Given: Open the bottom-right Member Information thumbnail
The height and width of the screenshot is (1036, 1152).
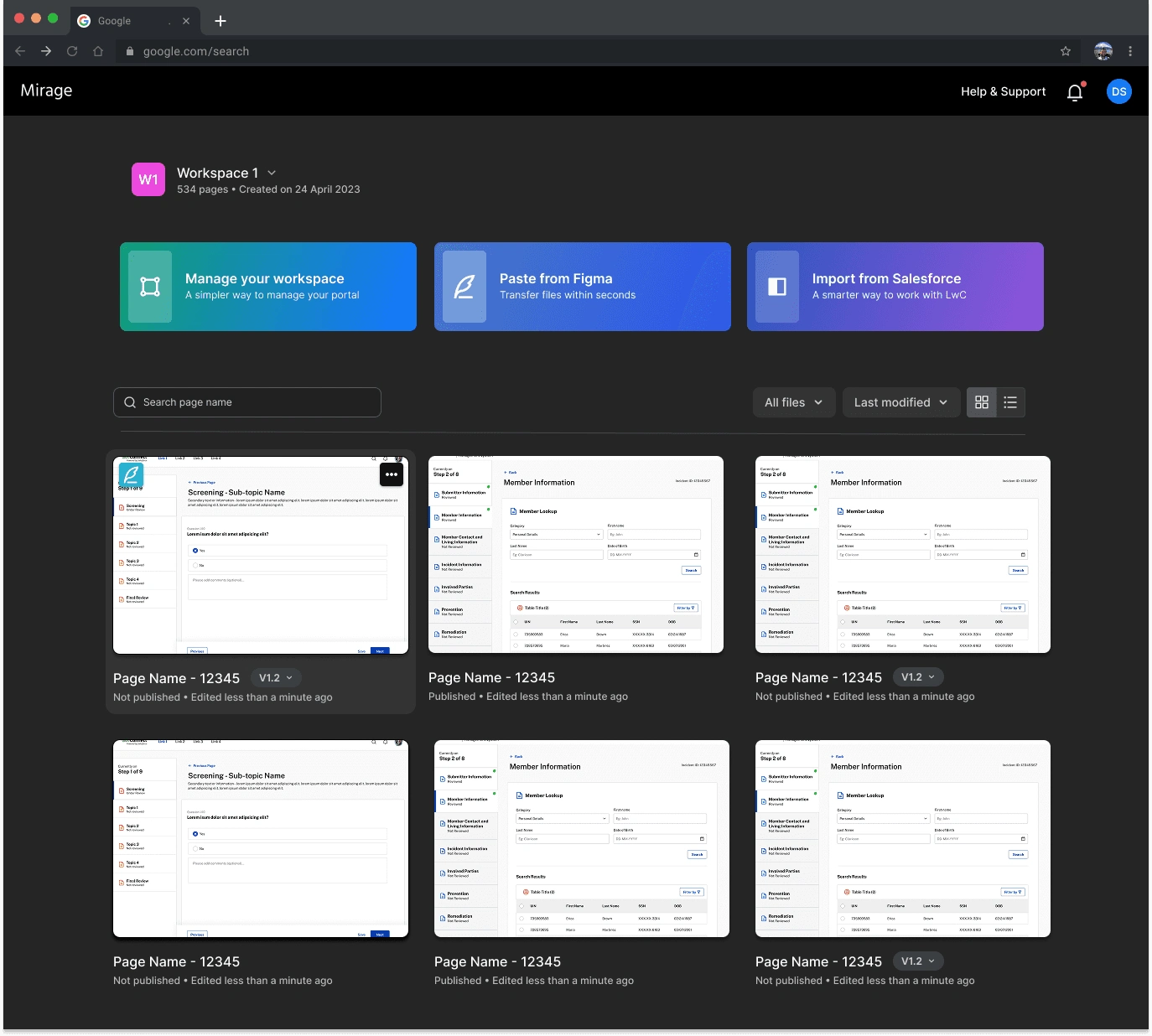Looking at the screenshot, I should 903,838.
